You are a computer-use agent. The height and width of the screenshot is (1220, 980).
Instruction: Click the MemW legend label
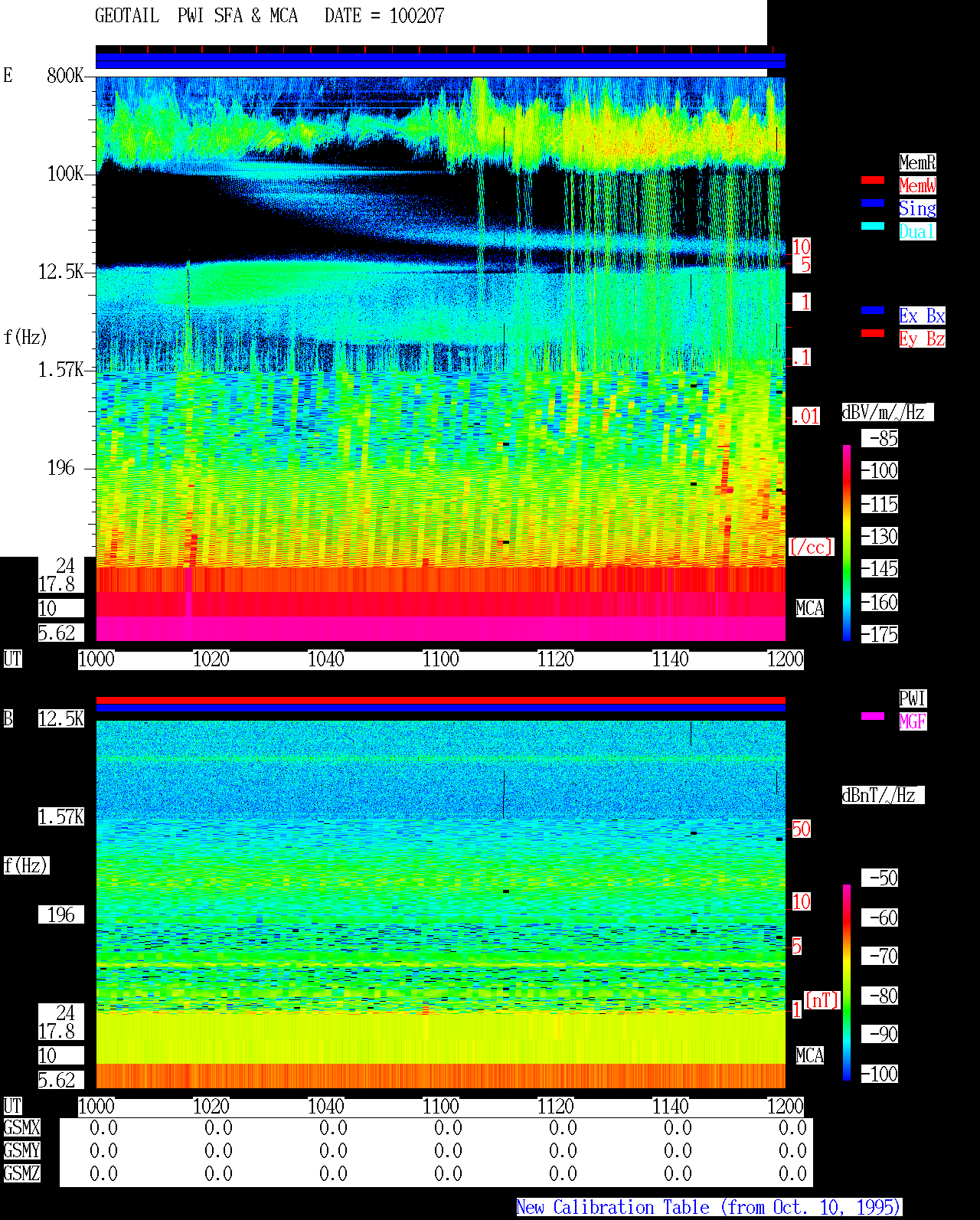tap(917, 185)
